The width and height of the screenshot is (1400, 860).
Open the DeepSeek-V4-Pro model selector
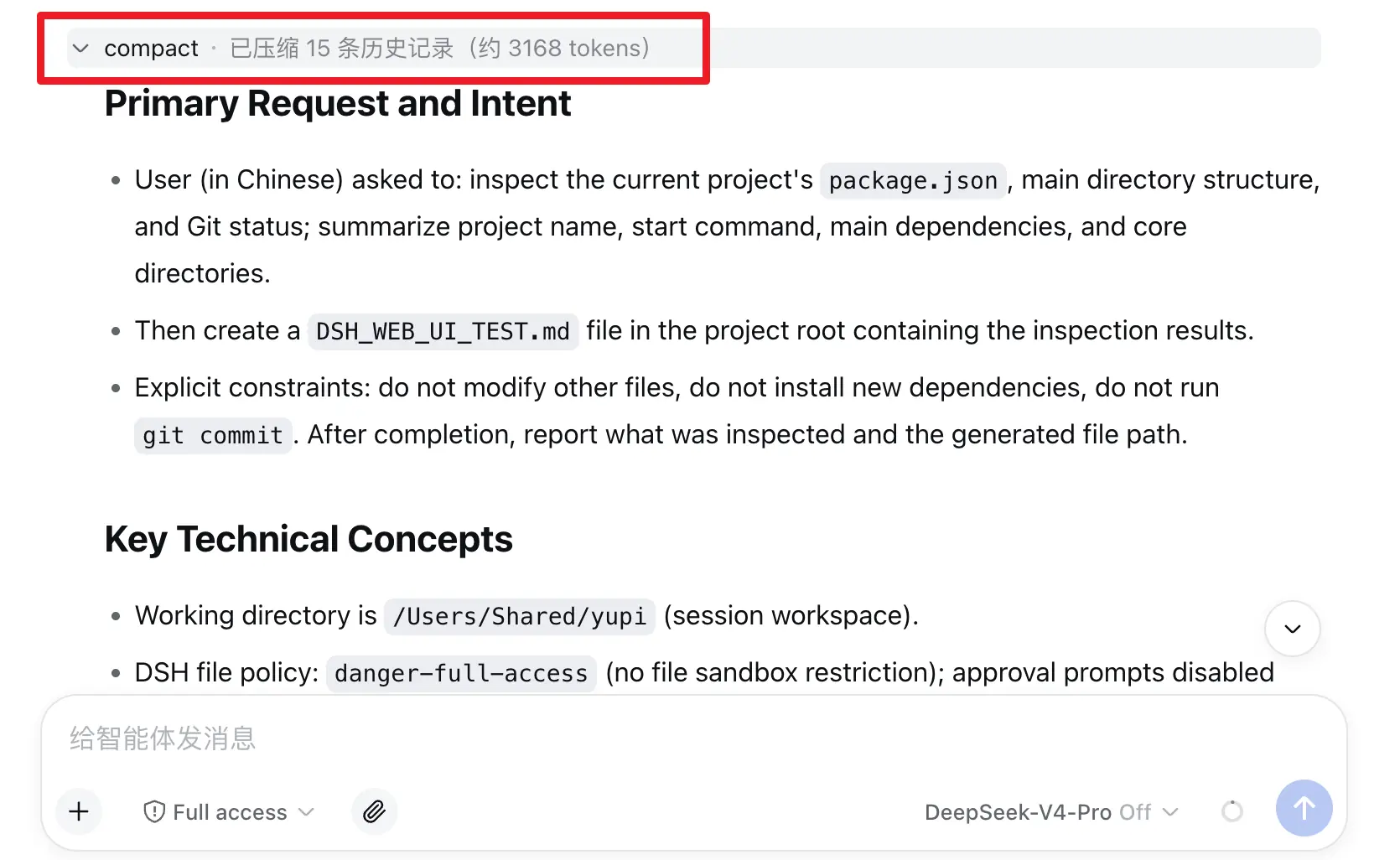1052,812
